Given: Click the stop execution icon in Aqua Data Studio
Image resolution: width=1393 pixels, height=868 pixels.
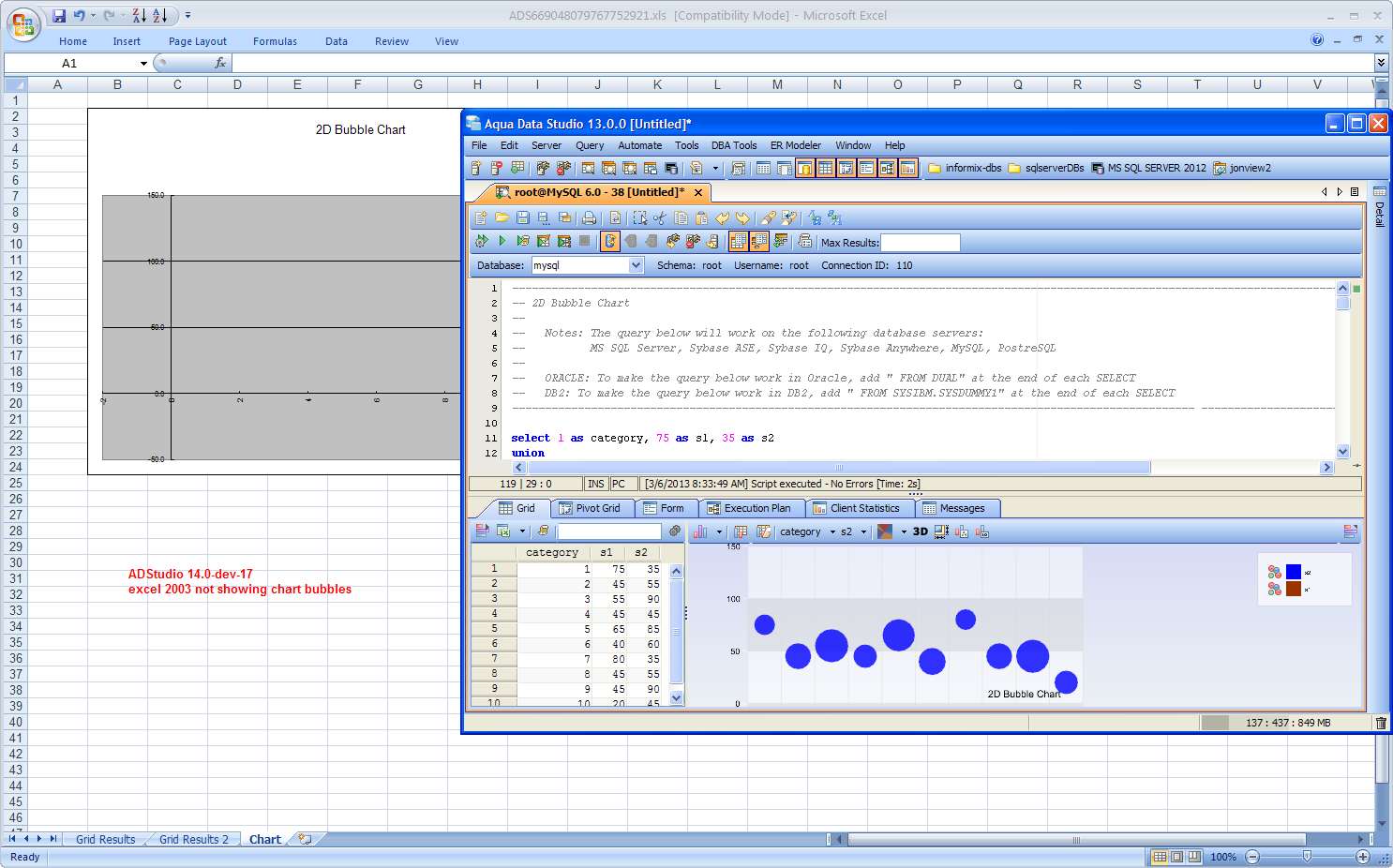Looking at the screenshot, I should coord(585,242).
